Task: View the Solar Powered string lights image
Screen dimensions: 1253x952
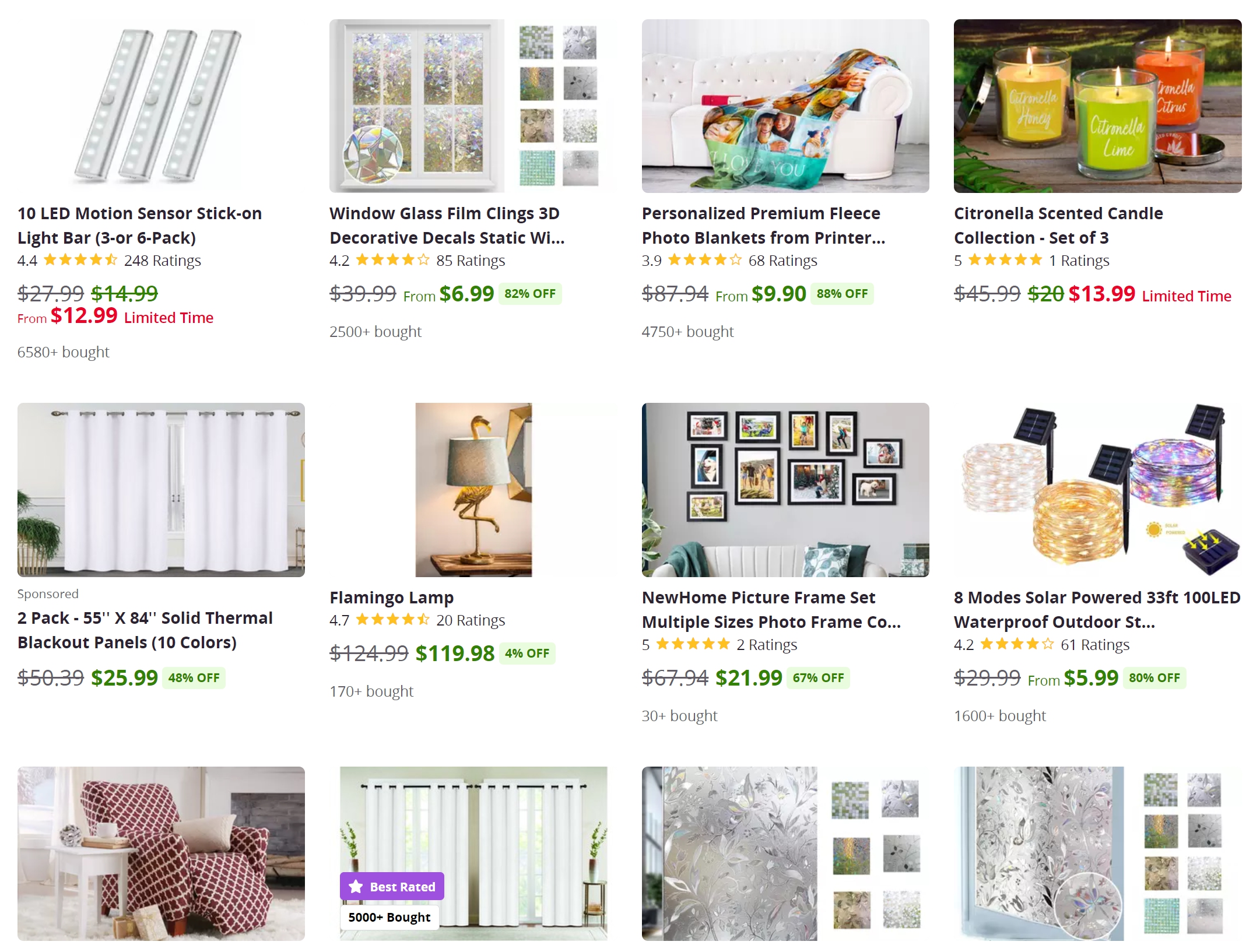Action: (1097, 490)
